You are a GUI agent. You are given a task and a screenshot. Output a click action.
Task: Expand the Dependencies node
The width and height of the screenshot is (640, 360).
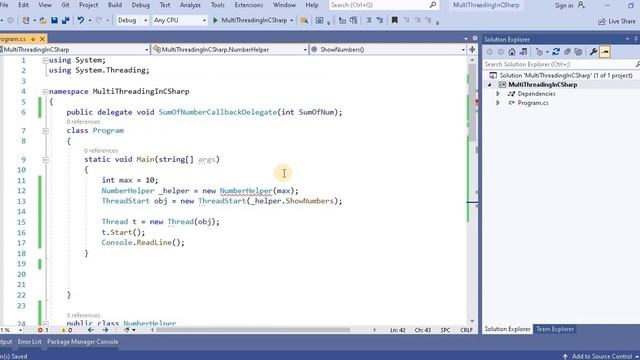click(498, 94)
